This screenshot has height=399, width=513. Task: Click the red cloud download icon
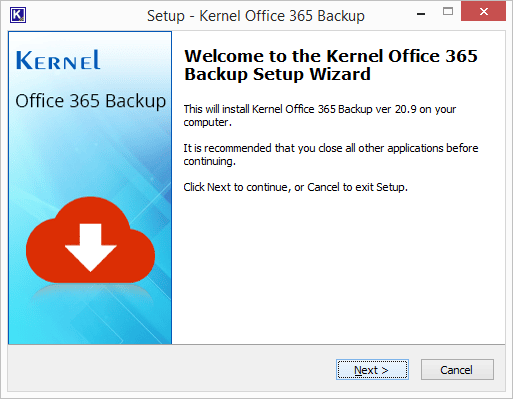(90, 240)
